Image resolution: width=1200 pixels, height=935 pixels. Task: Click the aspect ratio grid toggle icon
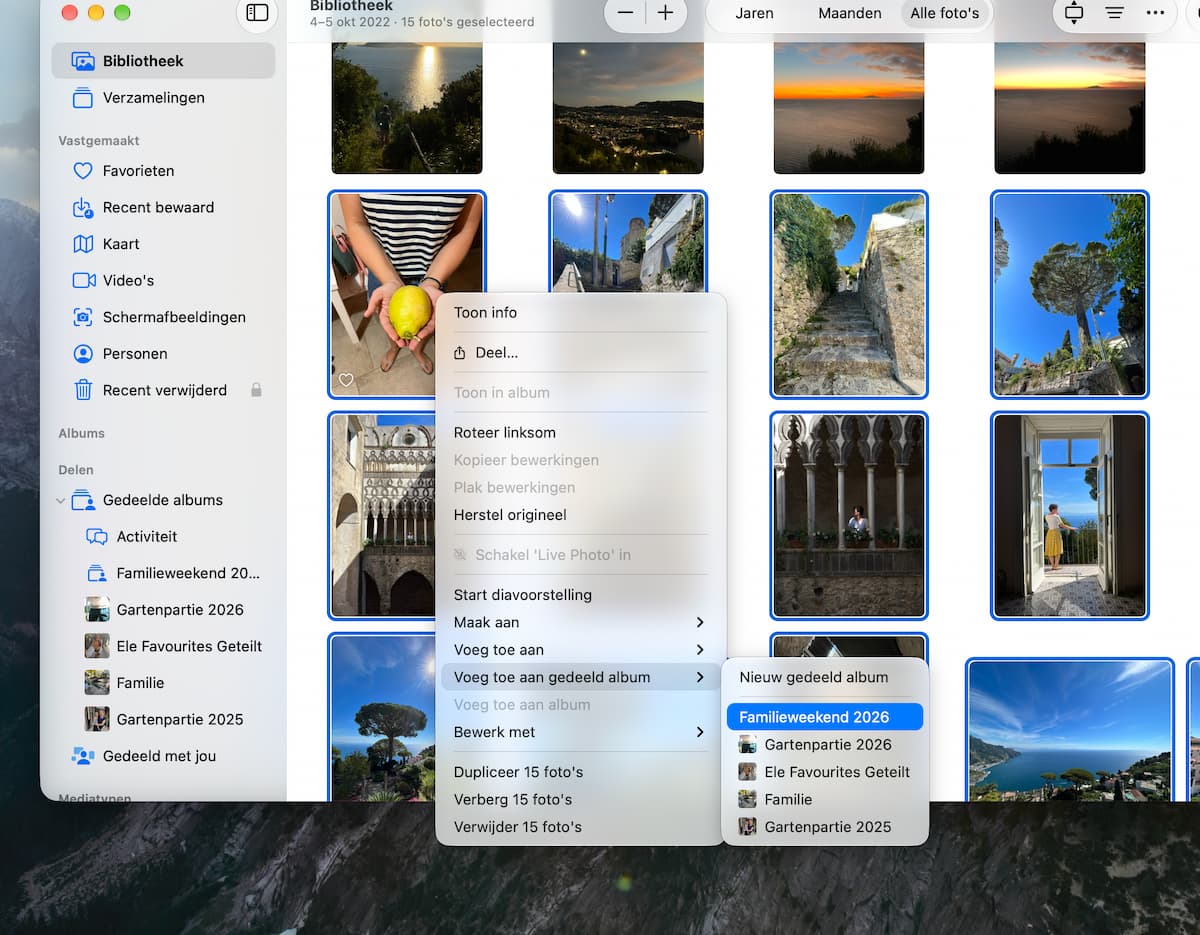(1074, 13)
